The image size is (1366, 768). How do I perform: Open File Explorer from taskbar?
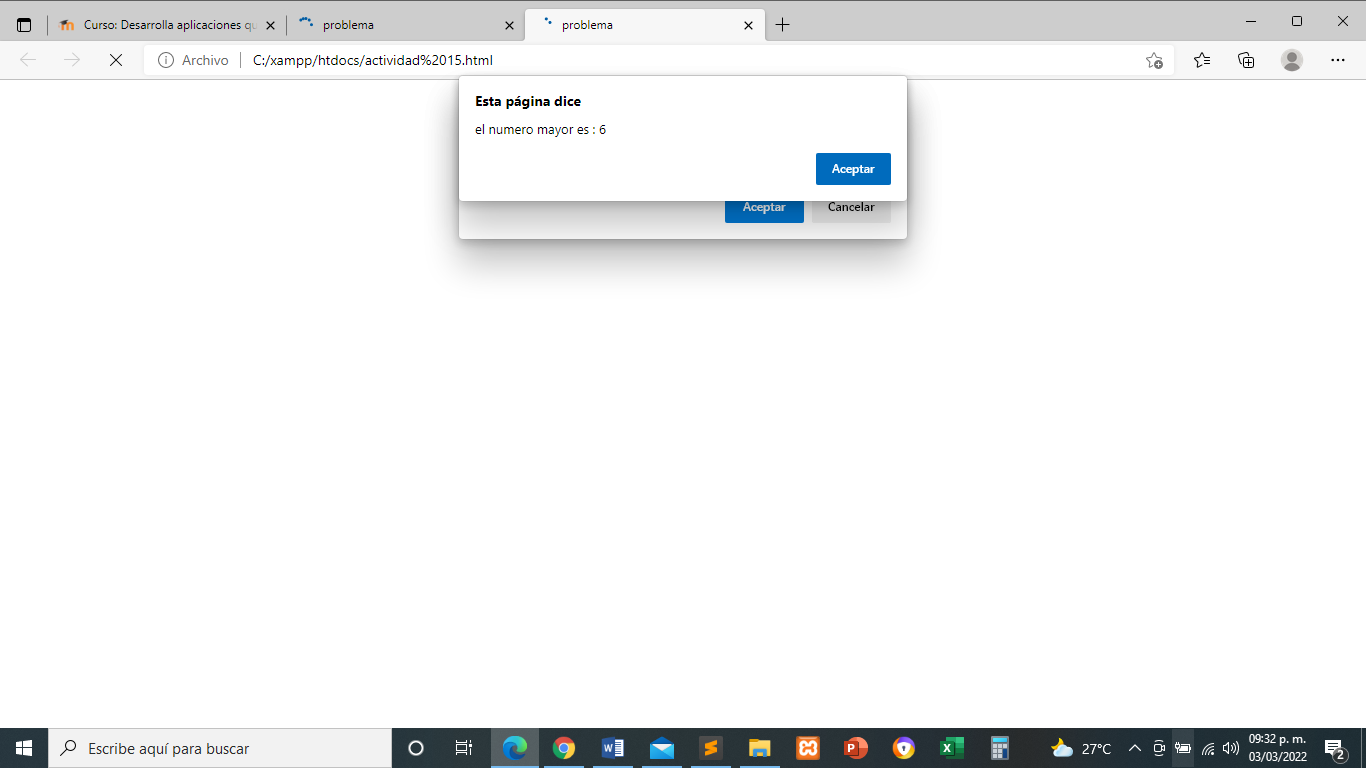(x=759, y=748)
